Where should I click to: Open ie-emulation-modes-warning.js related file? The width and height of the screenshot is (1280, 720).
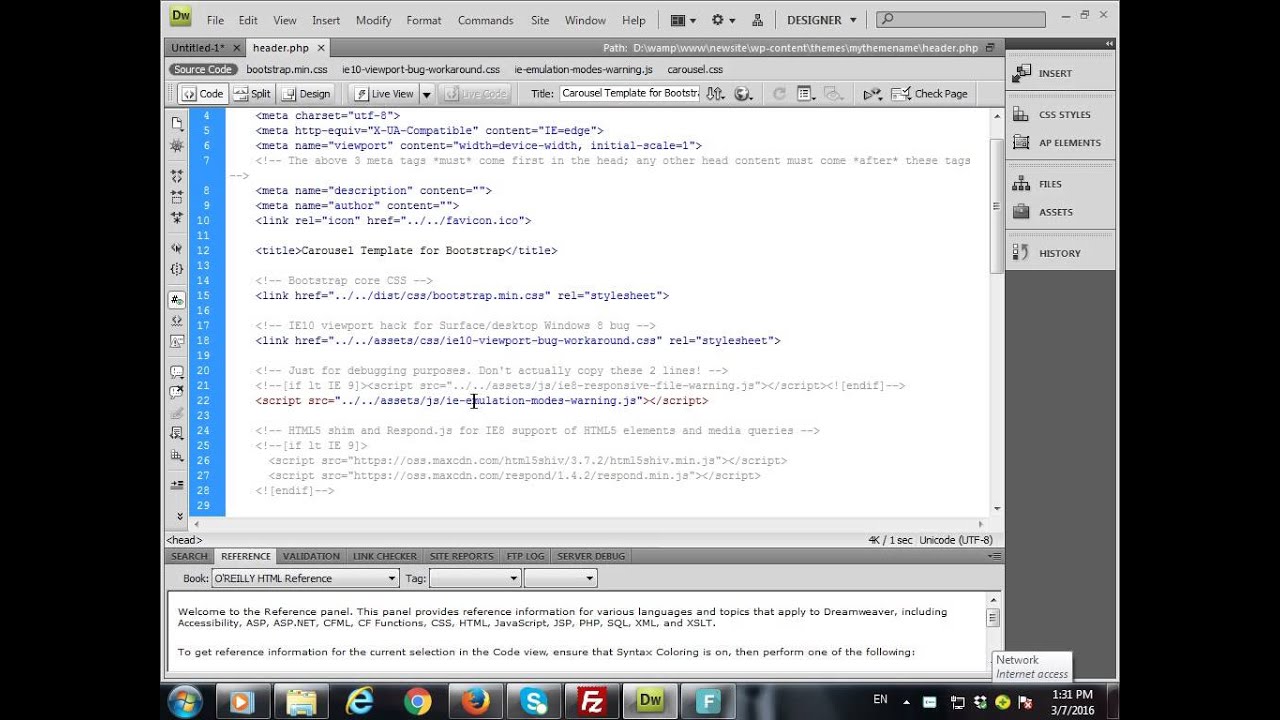point(583,69)
